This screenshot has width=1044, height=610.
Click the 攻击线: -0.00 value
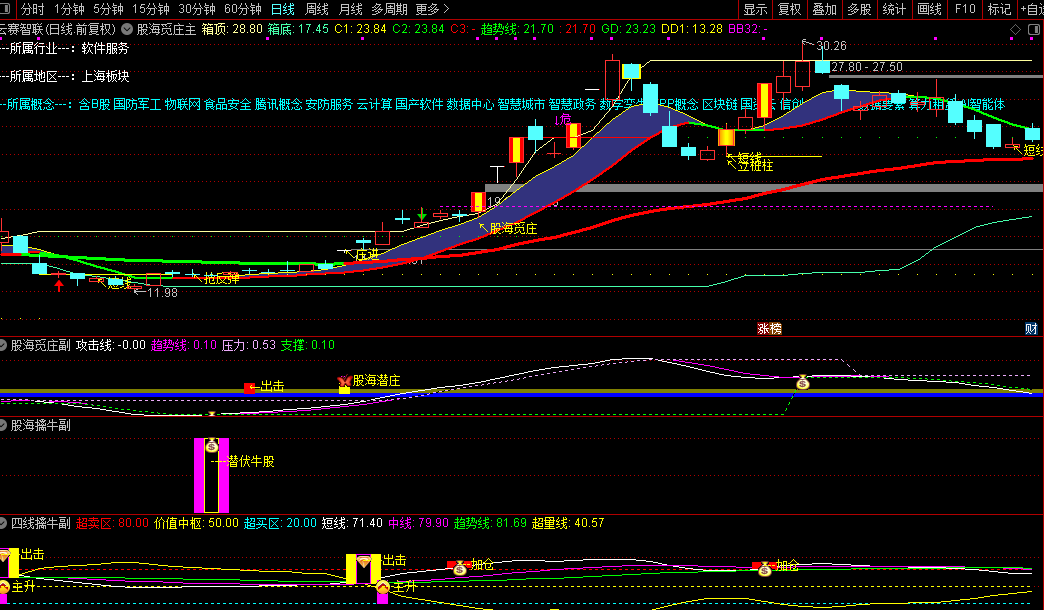tap(111, 345)
